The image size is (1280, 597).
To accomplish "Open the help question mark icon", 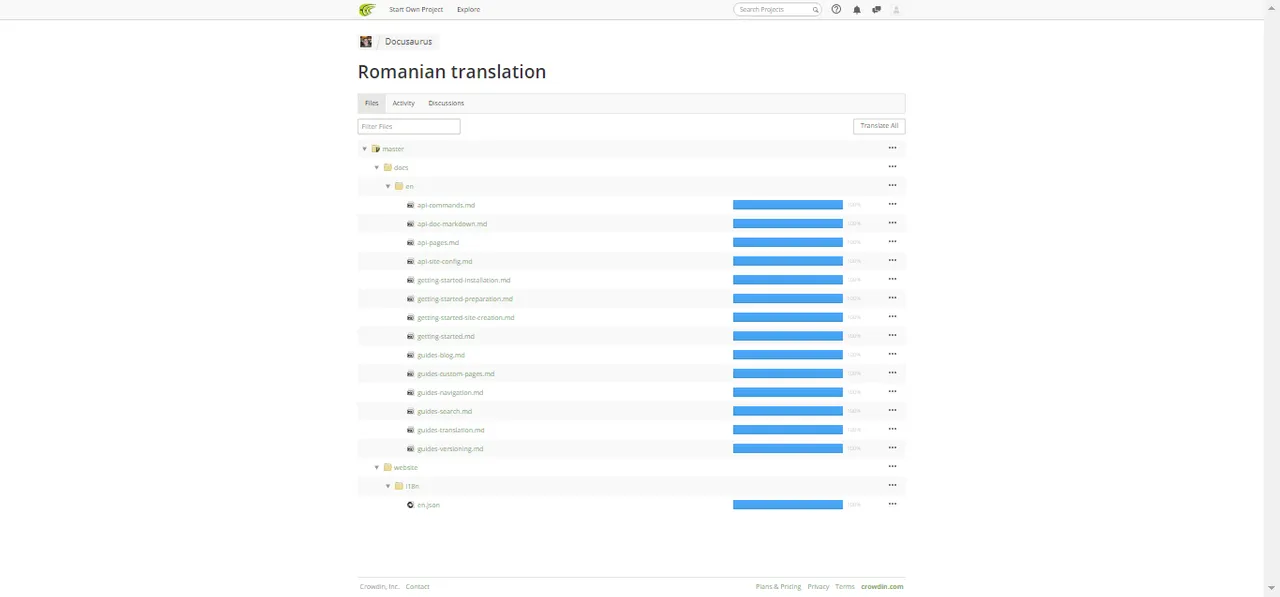I will click(837, 9).
